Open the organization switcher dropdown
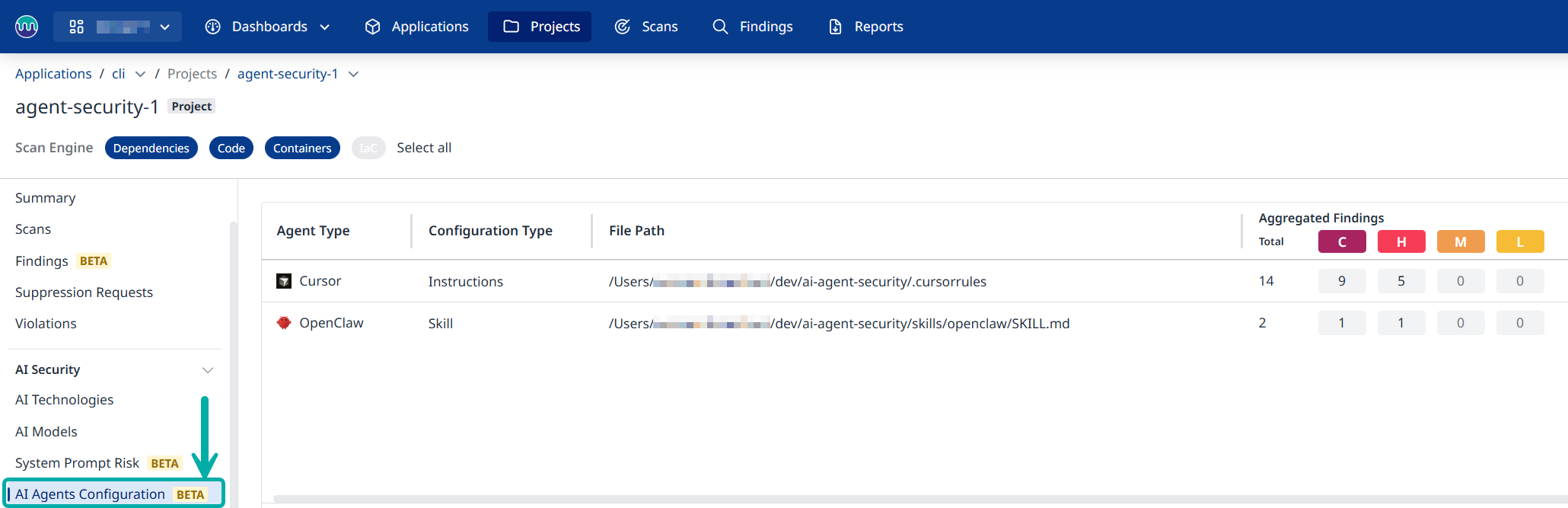The height and width of the screenshot is (508, 1568). tap(118, 27)
